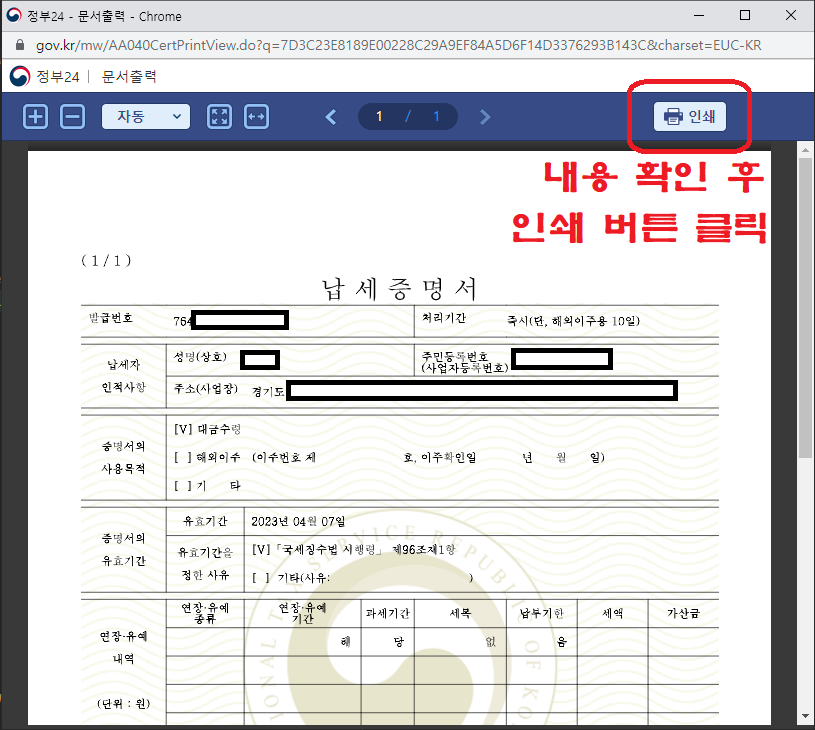Go to the next page
The height and width of the screenshot is (730, 815).
(x=485, y=117)
